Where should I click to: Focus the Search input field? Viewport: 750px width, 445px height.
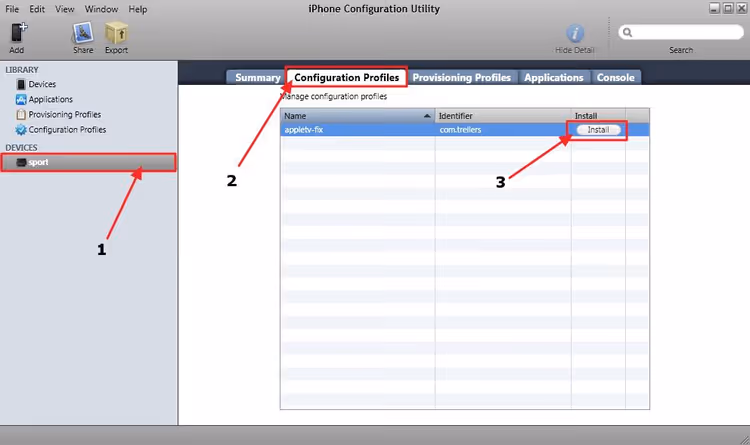point(681,33)
